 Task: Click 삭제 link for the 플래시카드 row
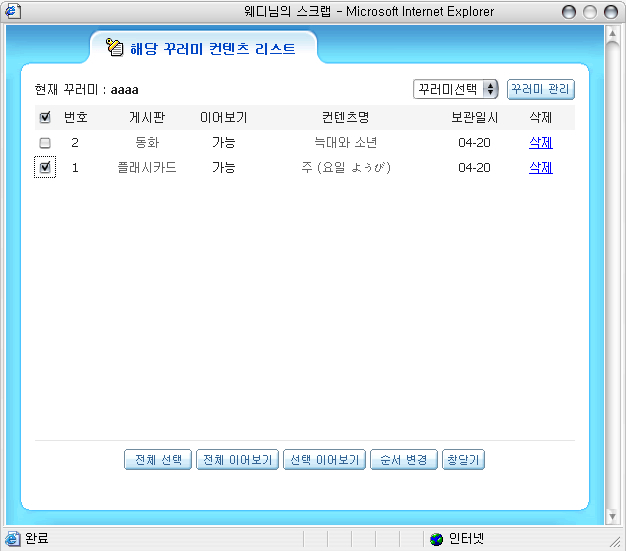pyautogui.click(x=540, y=168)
